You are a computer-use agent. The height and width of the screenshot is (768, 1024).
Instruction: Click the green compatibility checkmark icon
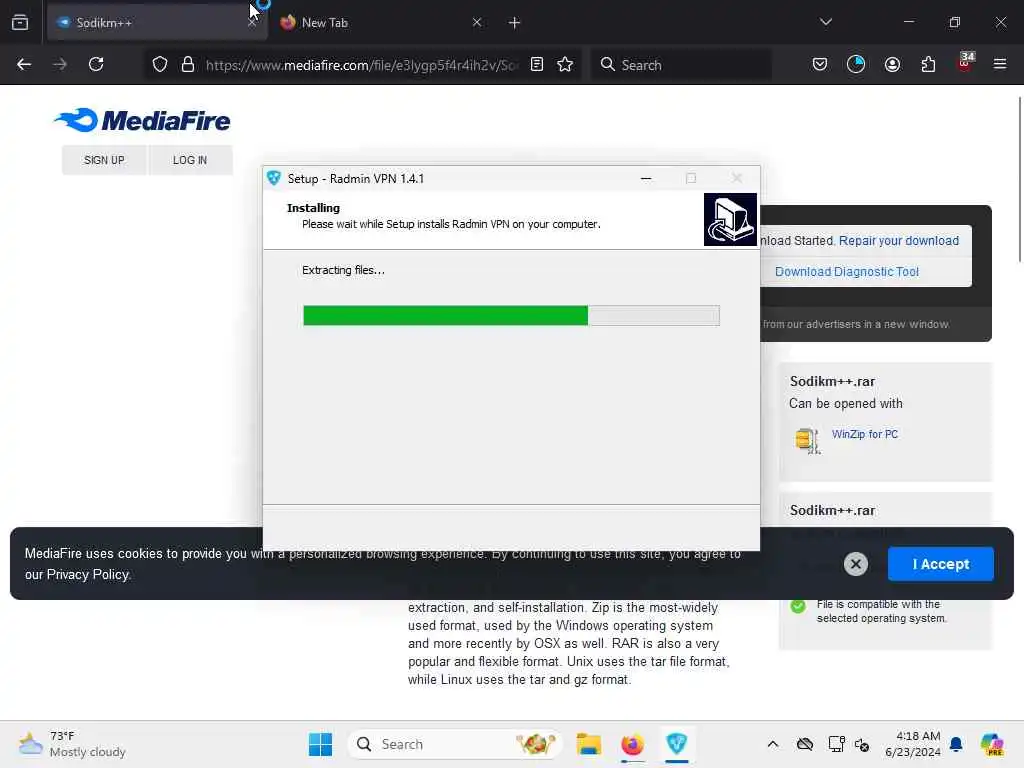click(x=797, y=606)
